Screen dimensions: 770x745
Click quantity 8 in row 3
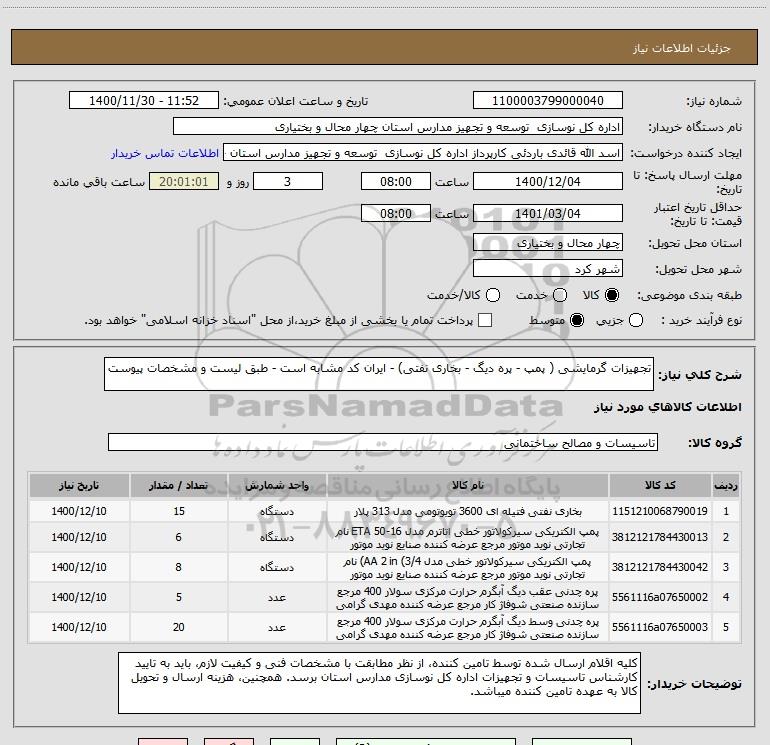point(179,567)
